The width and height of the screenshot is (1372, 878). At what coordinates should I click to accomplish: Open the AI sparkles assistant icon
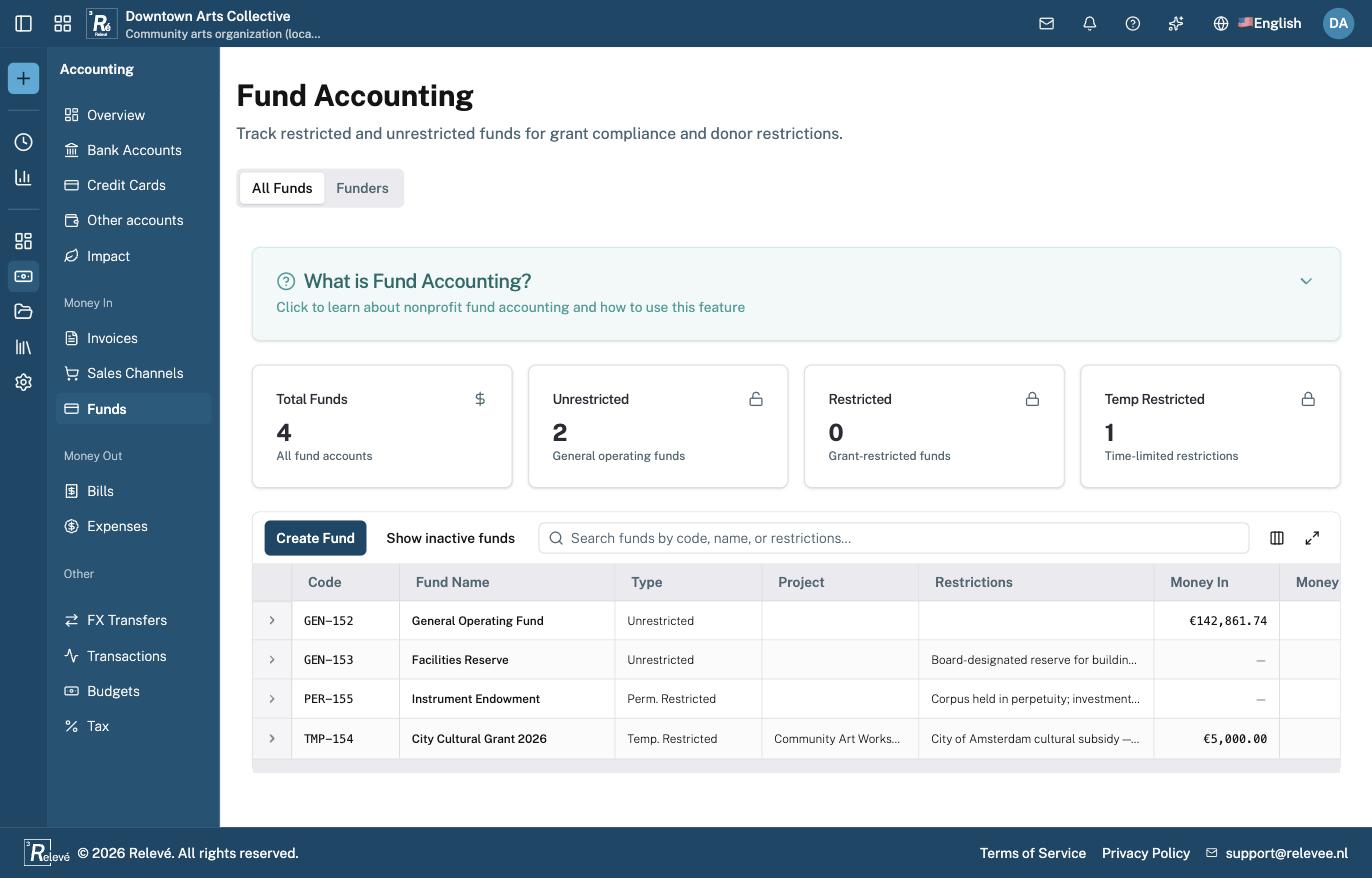pyautogui.click(x=1176, y=23)
